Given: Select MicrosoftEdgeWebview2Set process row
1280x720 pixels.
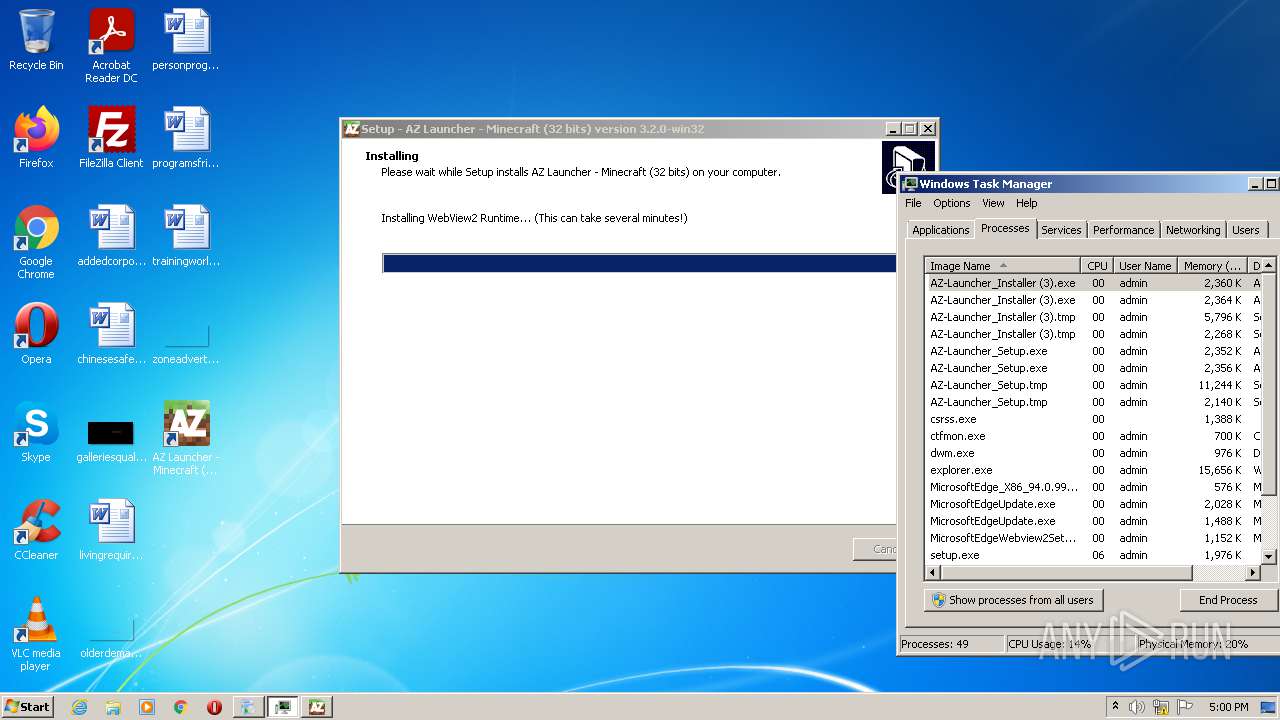Looking at the screenshot, I should [1092, 538].
